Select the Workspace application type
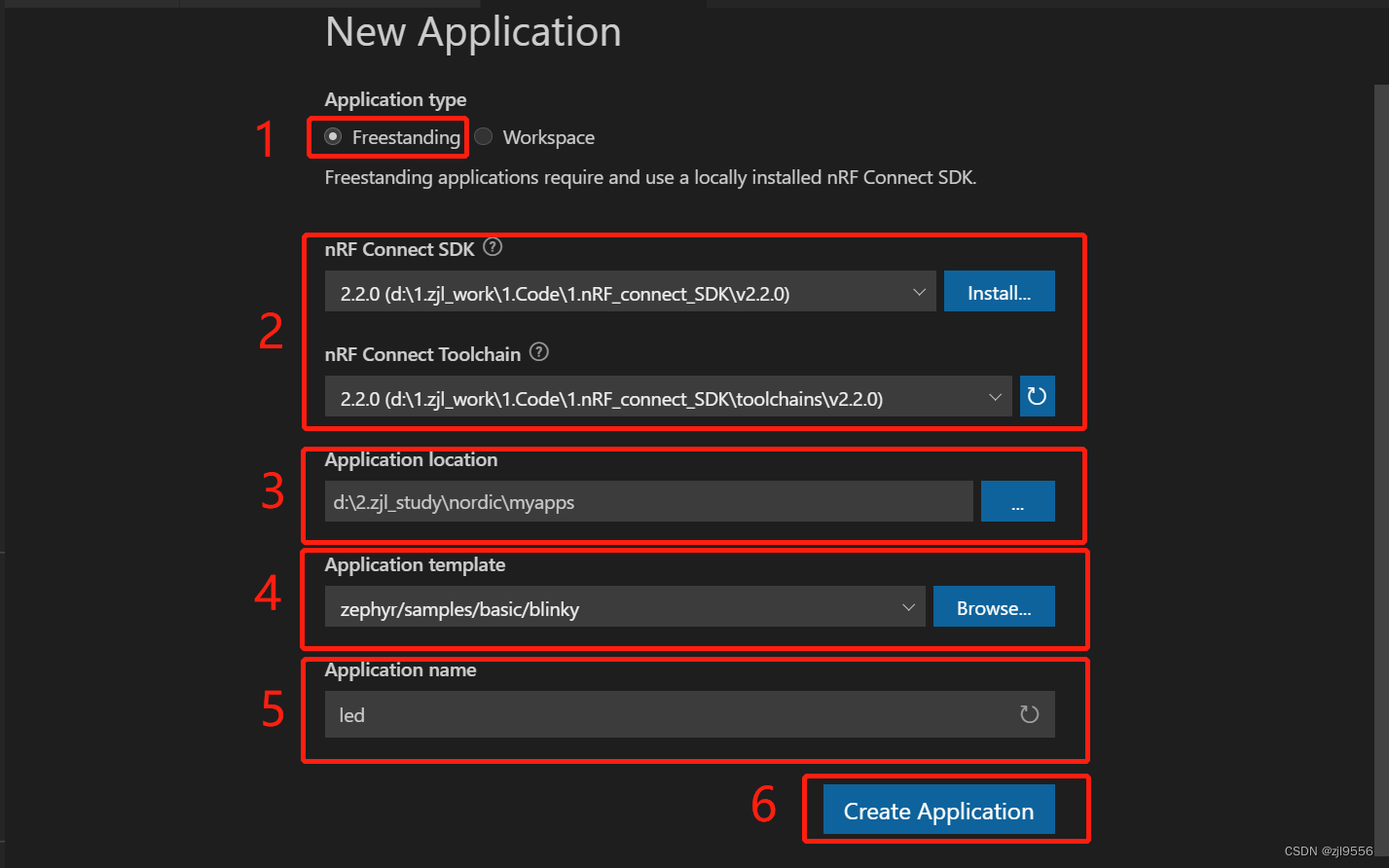This screenshot has width=1389, height=868. pos(483,137)
